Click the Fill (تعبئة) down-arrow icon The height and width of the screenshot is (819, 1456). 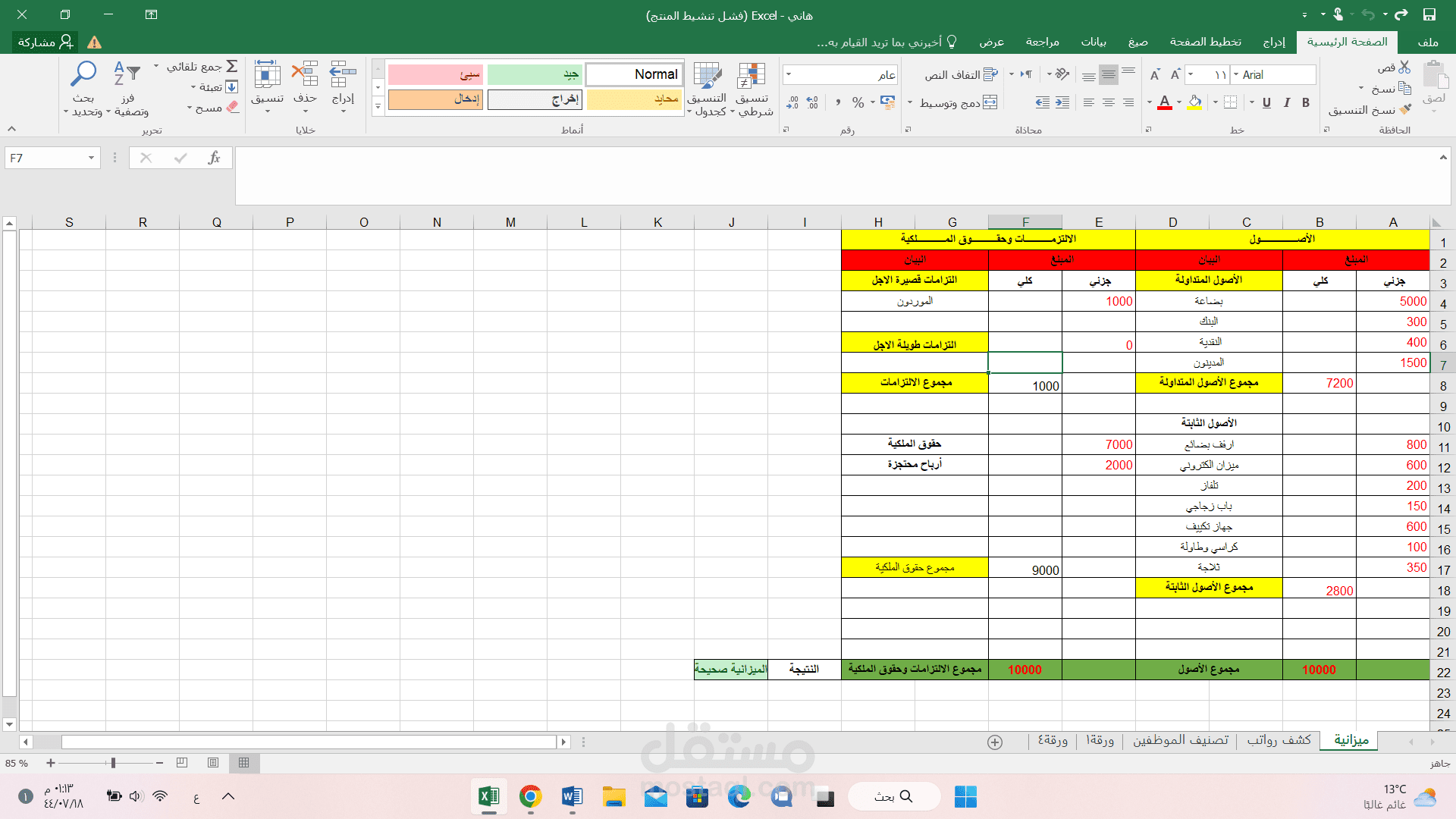tap(232, 87)
